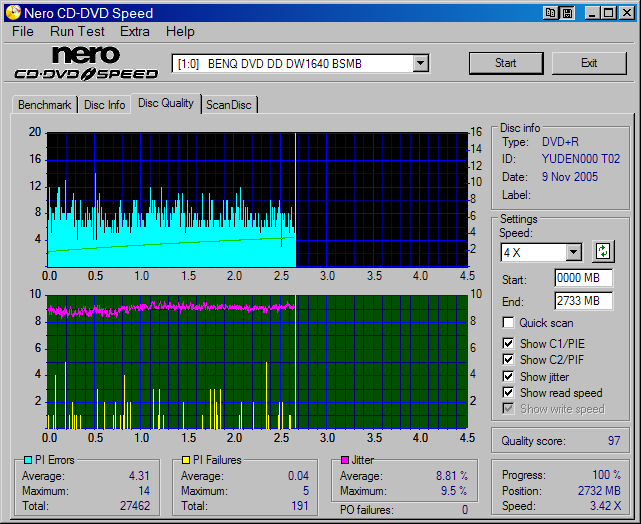641x524 pixels.
Task: Uncheck Show C1/PIE option
Action: click(508, 343)
